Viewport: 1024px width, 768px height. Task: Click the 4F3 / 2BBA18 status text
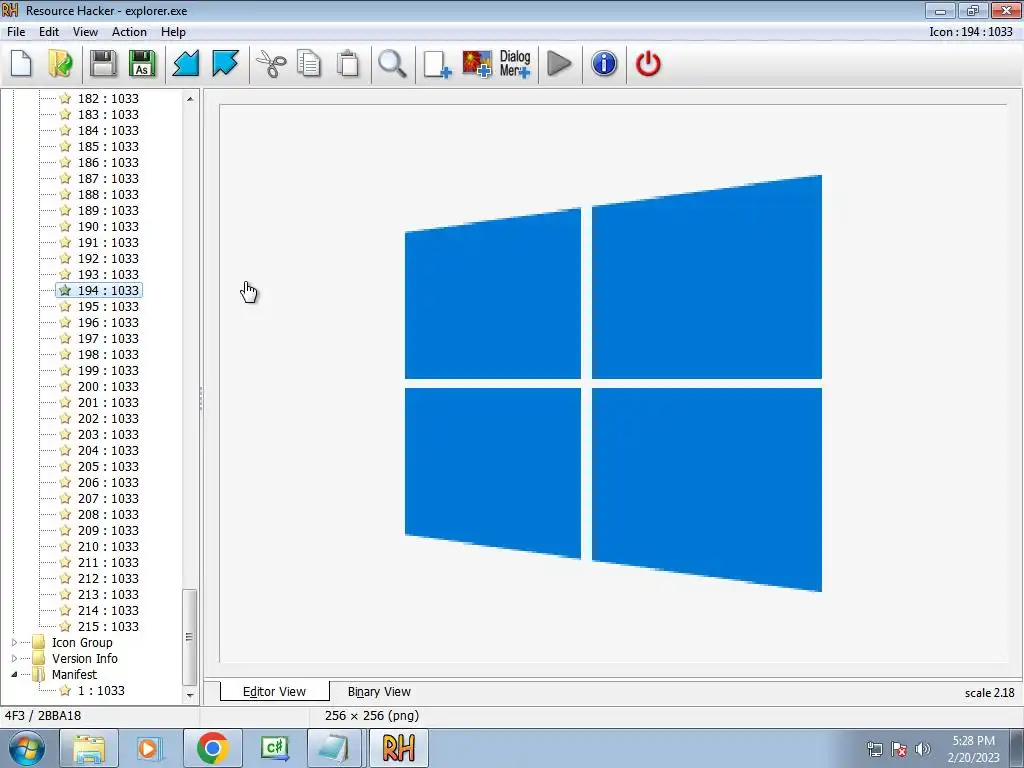coord(43,716)
